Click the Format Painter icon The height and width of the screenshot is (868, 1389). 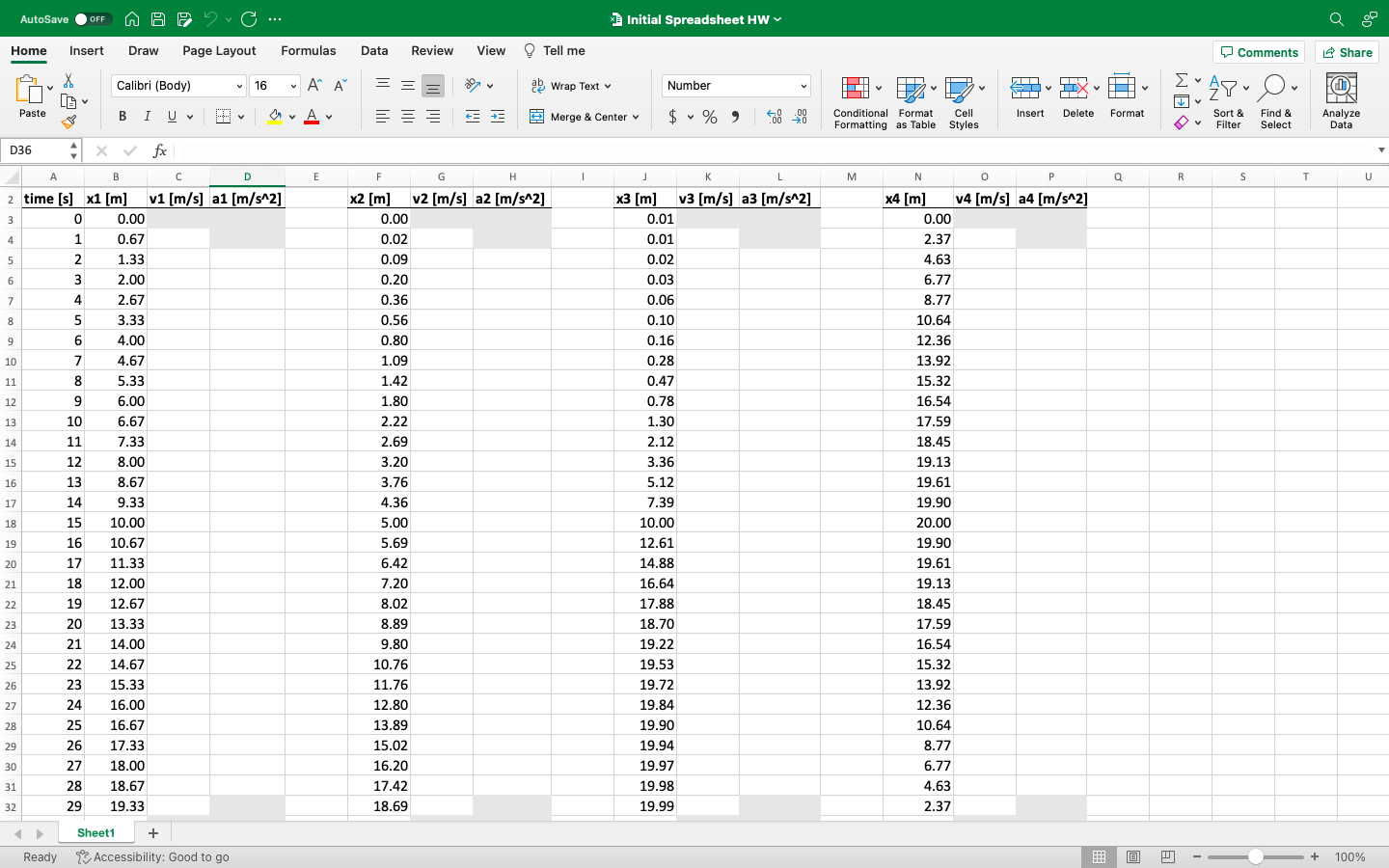point(70,122)
